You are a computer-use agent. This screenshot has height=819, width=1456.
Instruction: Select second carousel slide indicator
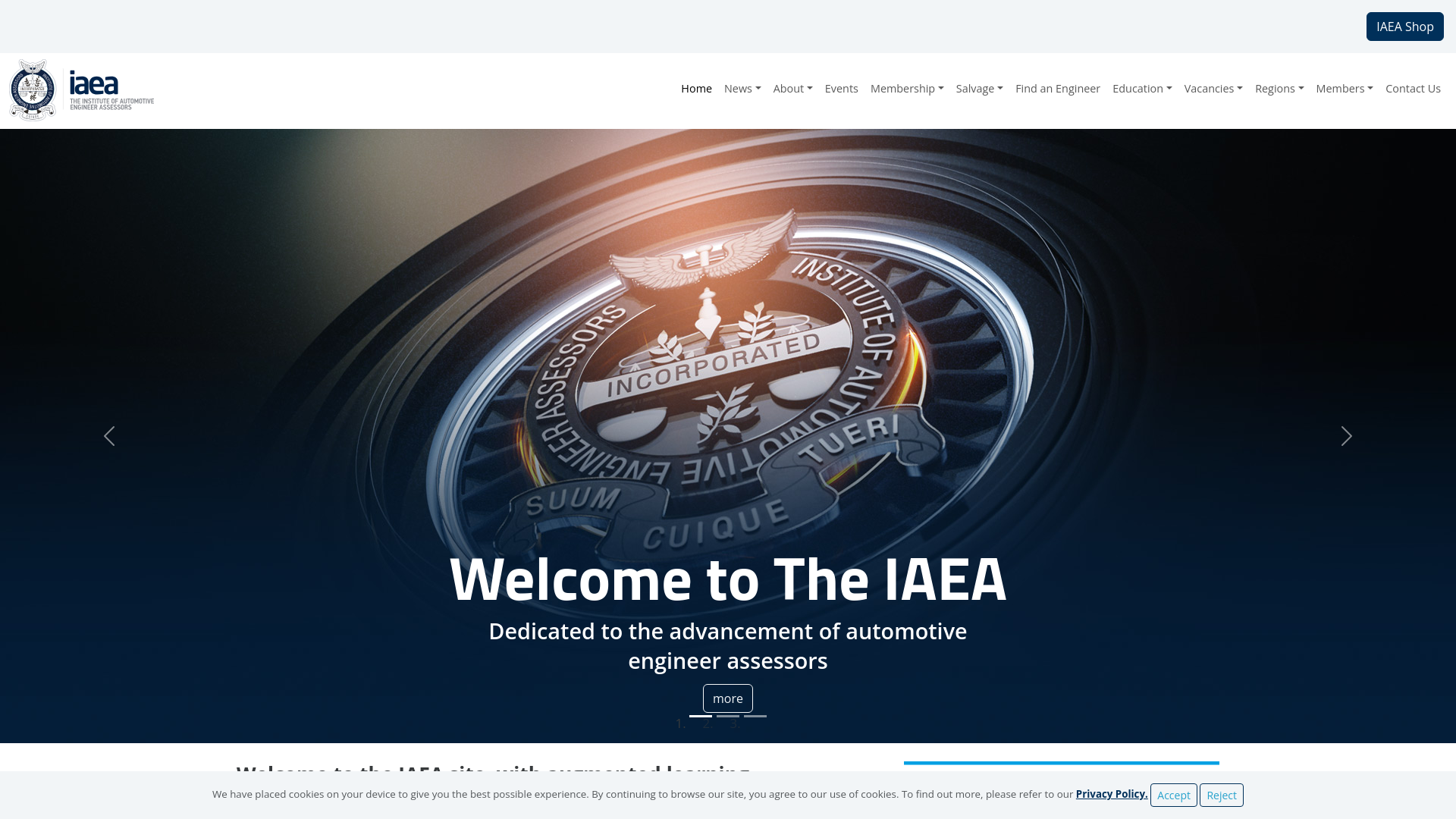(x=728, y=716)
